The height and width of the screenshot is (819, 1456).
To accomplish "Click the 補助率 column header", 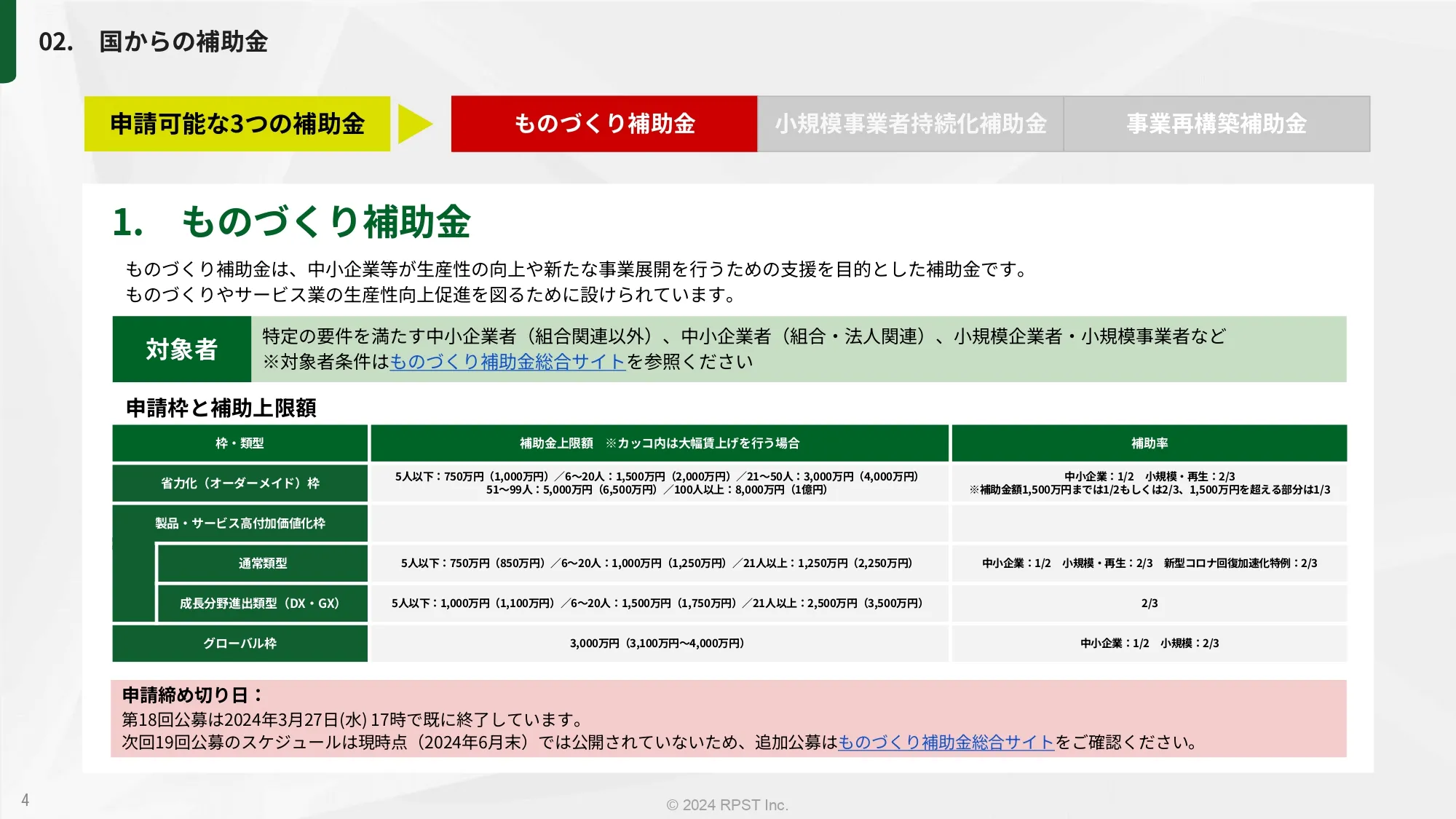I will coord(1149,443).
